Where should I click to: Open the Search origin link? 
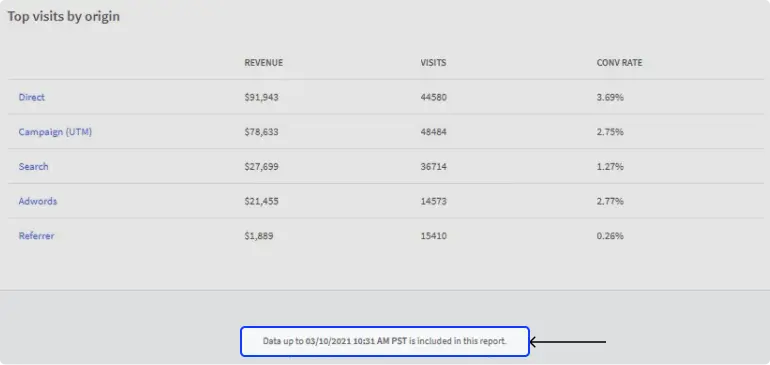[x=33, y=167]
